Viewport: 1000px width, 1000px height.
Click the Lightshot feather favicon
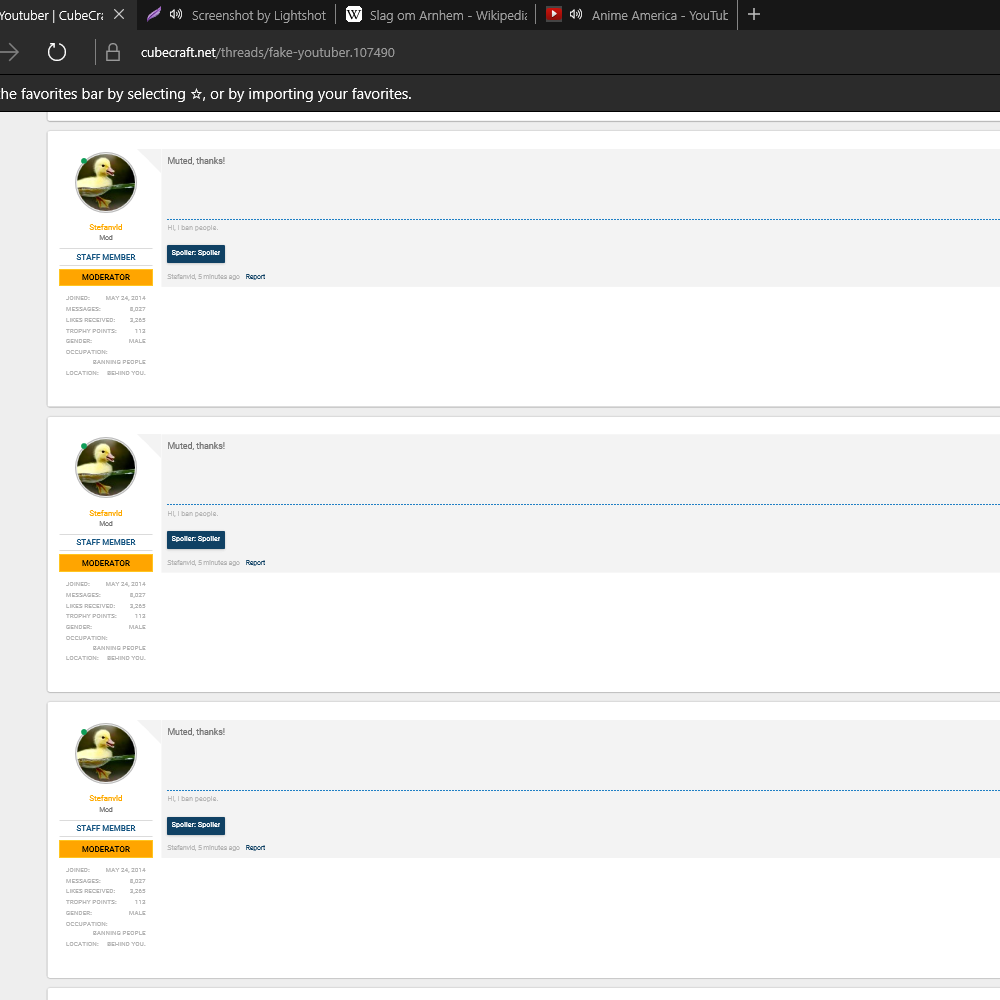(x=154, y=14)
